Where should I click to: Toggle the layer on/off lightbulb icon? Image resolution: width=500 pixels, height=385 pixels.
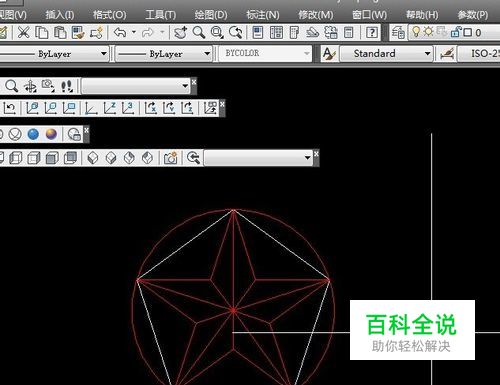pos(416,32)
